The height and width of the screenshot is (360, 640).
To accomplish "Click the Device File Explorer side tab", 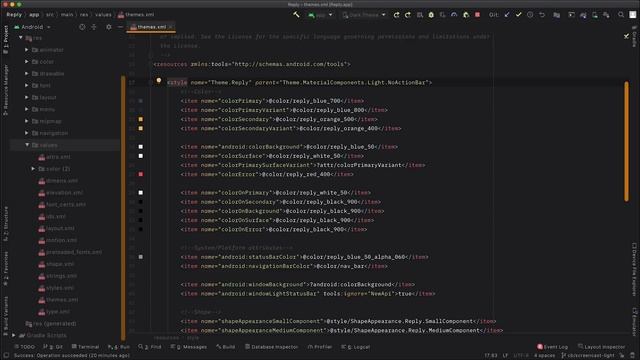I will [x=634, y=269].
